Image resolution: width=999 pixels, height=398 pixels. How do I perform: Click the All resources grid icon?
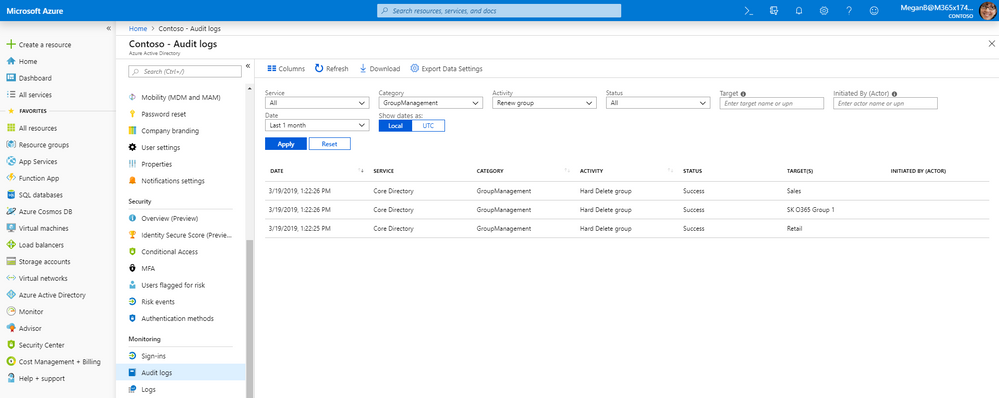pyautogui.click(x=11, y=128)
